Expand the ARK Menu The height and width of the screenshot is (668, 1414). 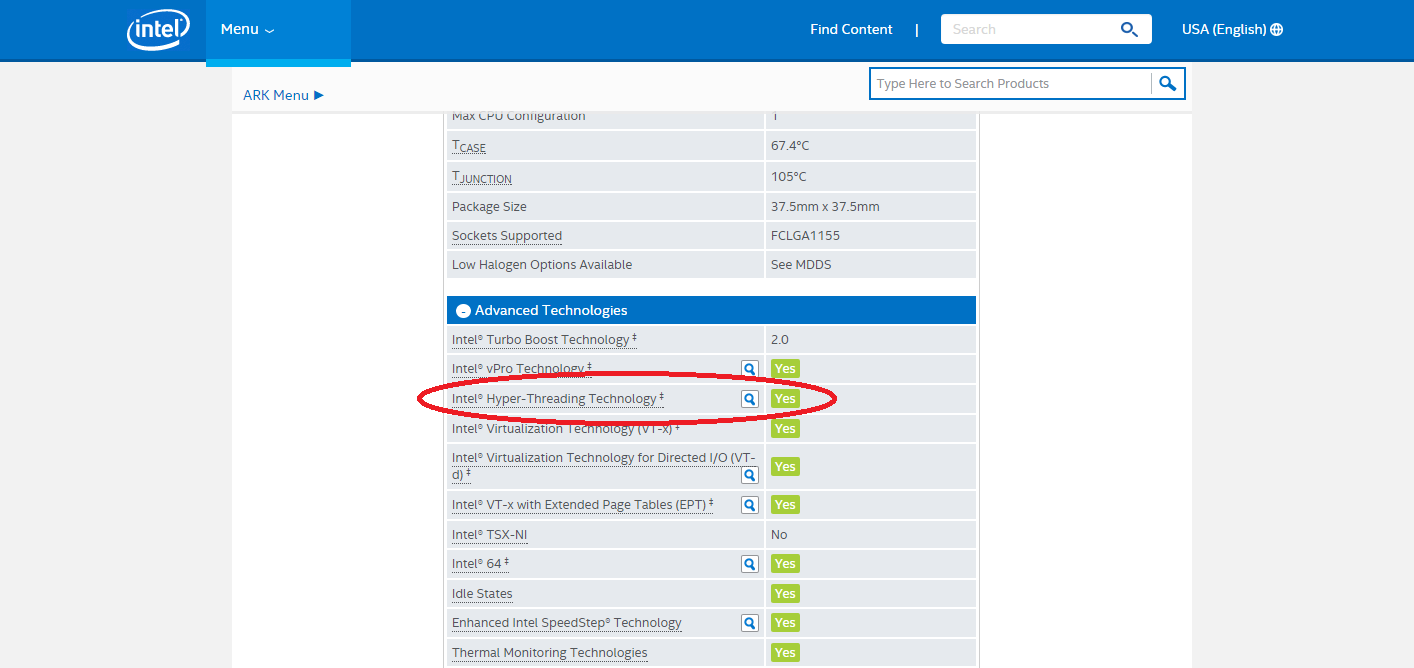point(284,95)
